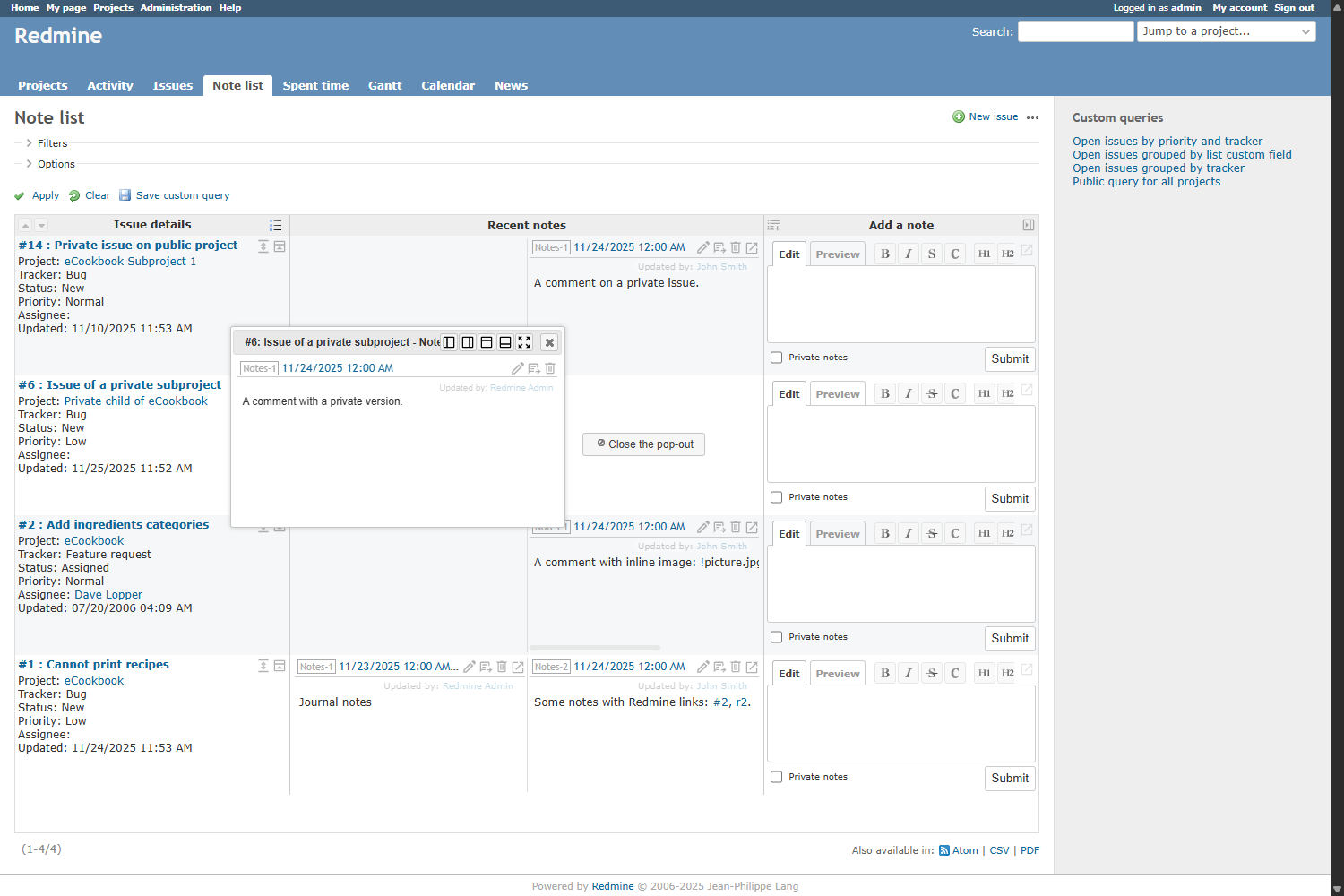Enable Private notes for issue #14

(x=777, y=358)
